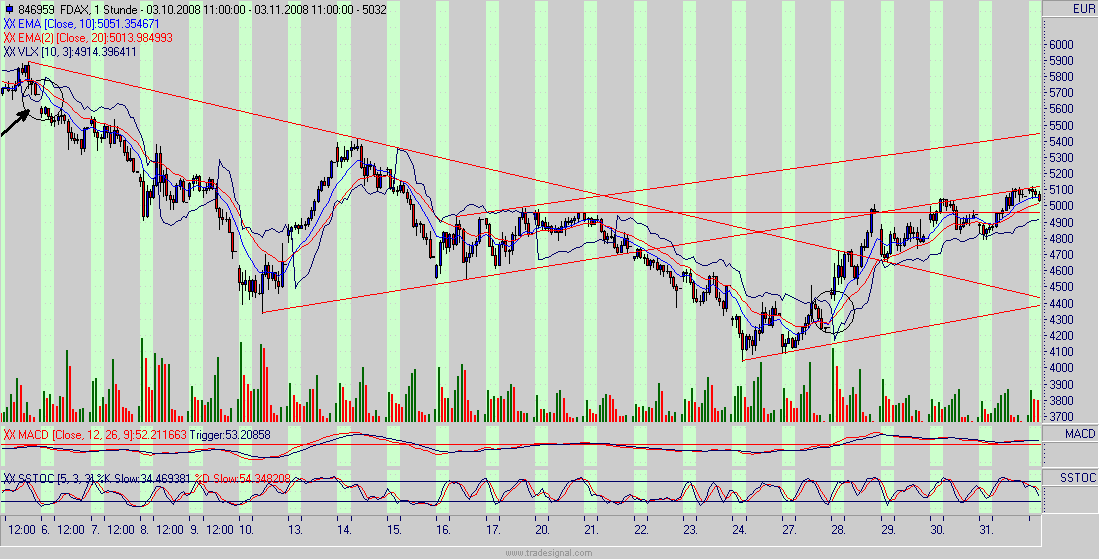Click the 5700 price level on axis
1099x559 pixels.
(x=1063, y=92)
